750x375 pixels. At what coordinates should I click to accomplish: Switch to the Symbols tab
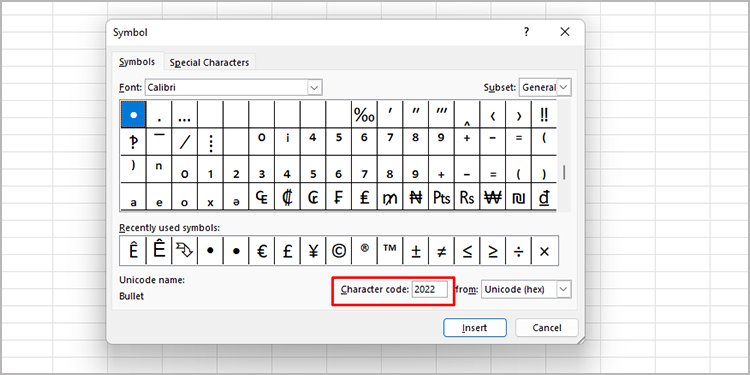click(x=137, y=62)
